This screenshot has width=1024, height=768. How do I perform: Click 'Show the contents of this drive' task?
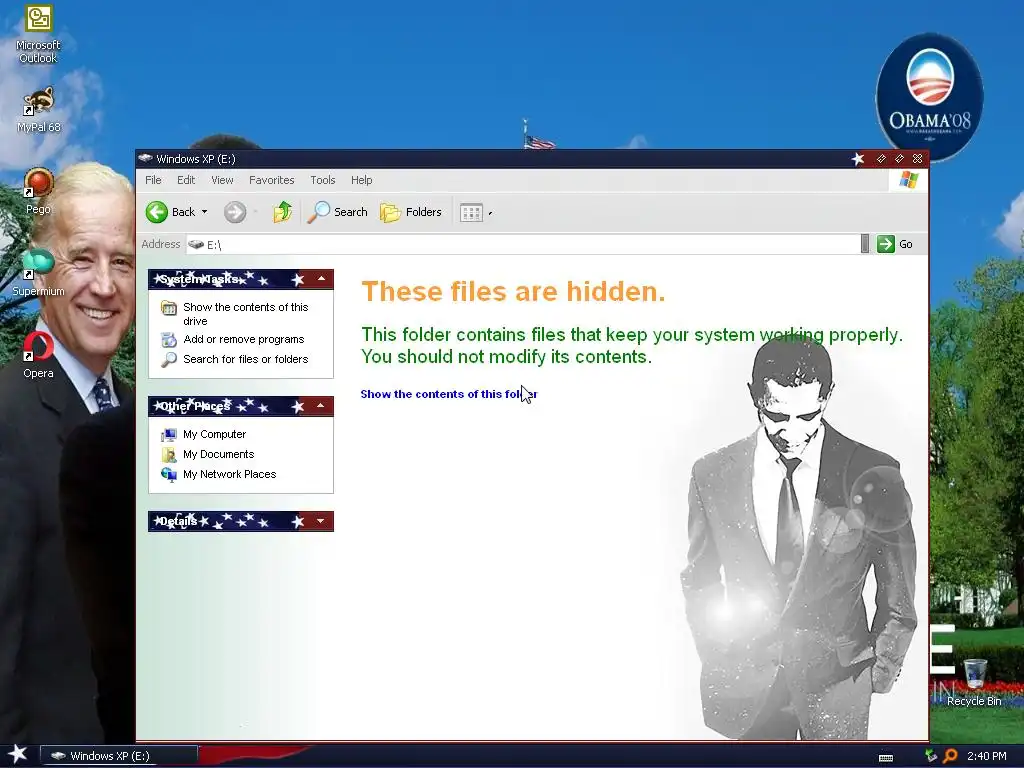point(246,314)
